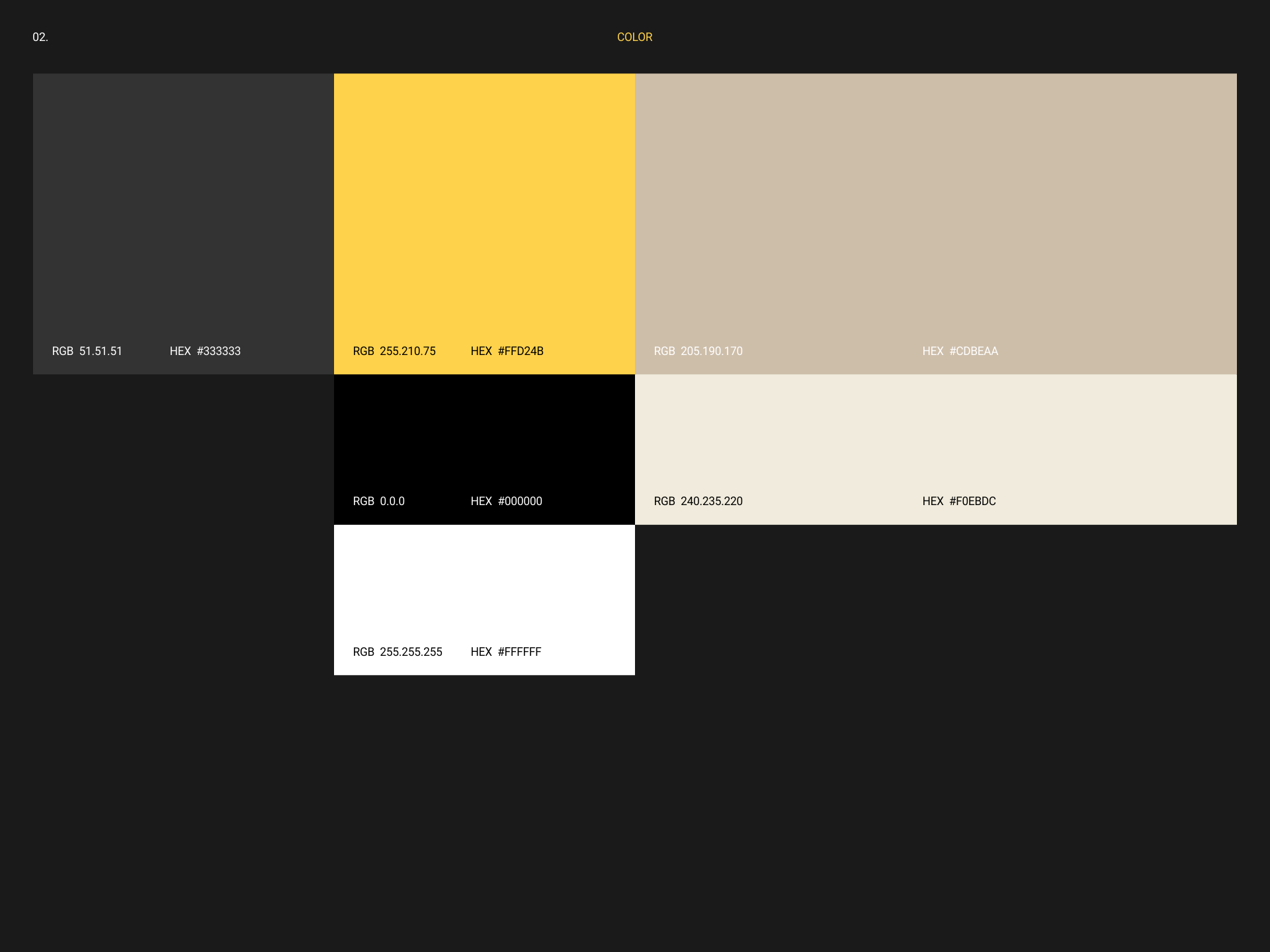Screen dimensions: 1270x952
Task: Click the RGB 0.0.0 label
Action: [x=378, y=501]
